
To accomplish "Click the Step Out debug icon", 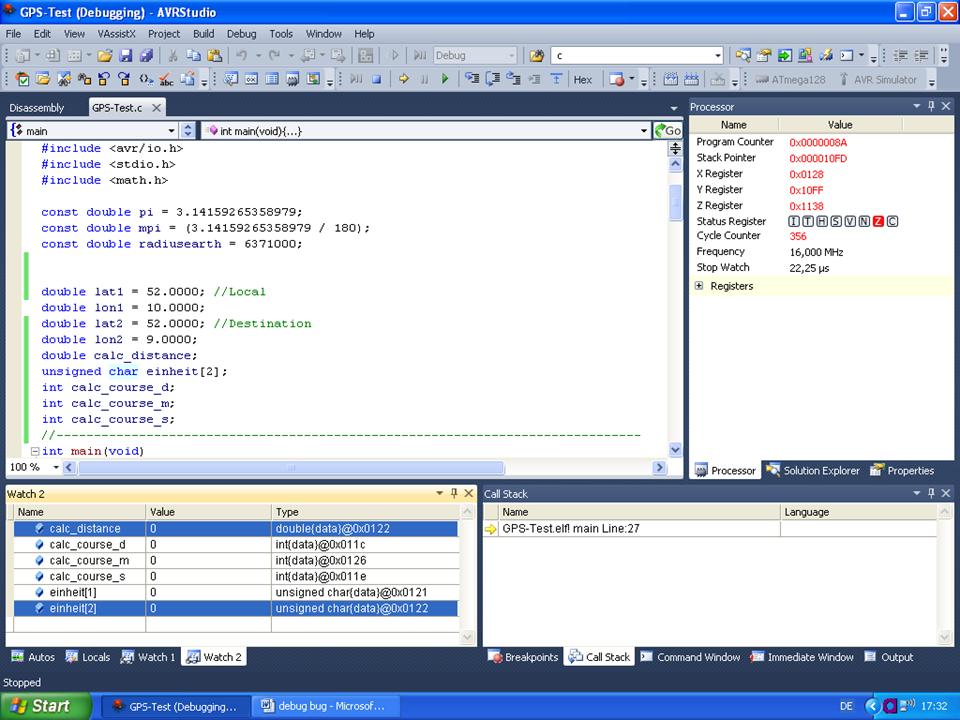I will pyautogui.click(x=515, y=78).
